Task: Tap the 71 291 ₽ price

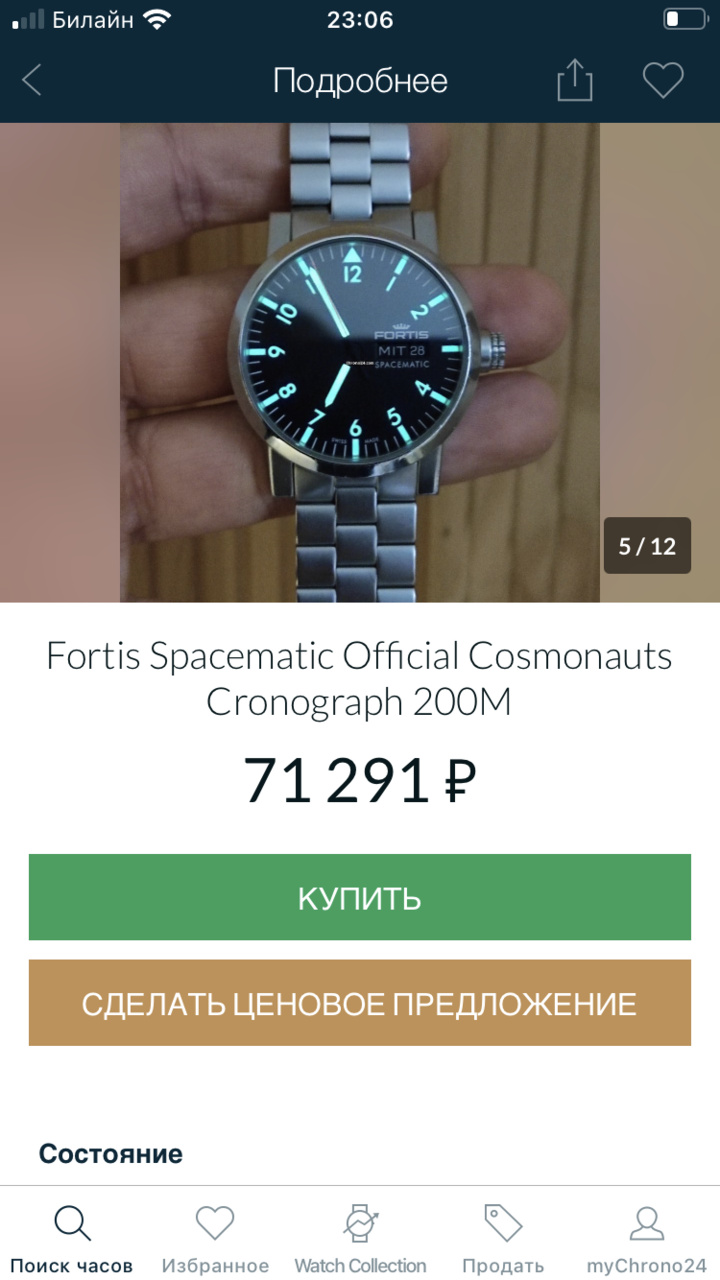Action: tap(360, 782)
